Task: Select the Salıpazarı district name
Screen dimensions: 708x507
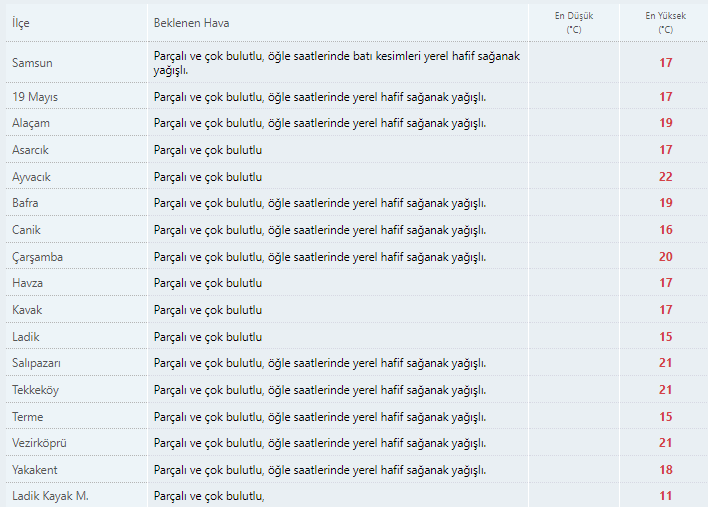Action: (x=36, y=363)
